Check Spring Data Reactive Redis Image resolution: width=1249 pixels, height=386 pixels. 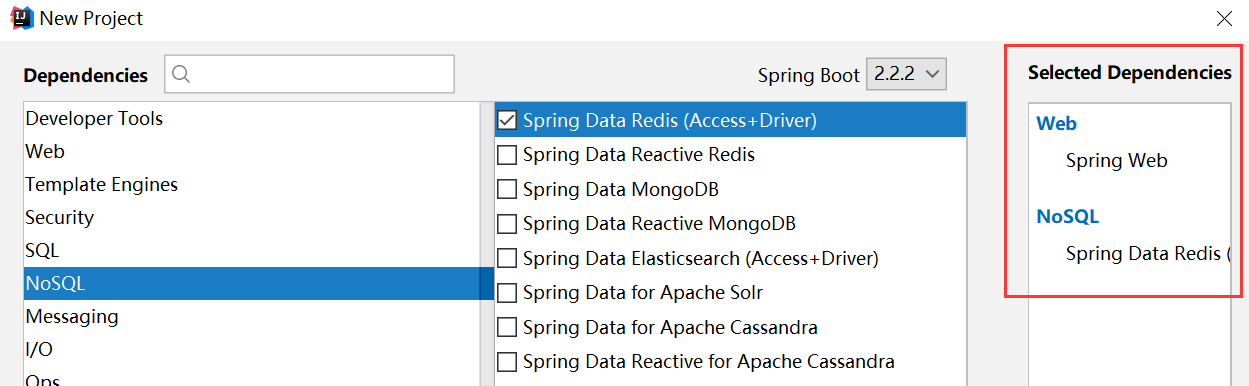point(507,155)
